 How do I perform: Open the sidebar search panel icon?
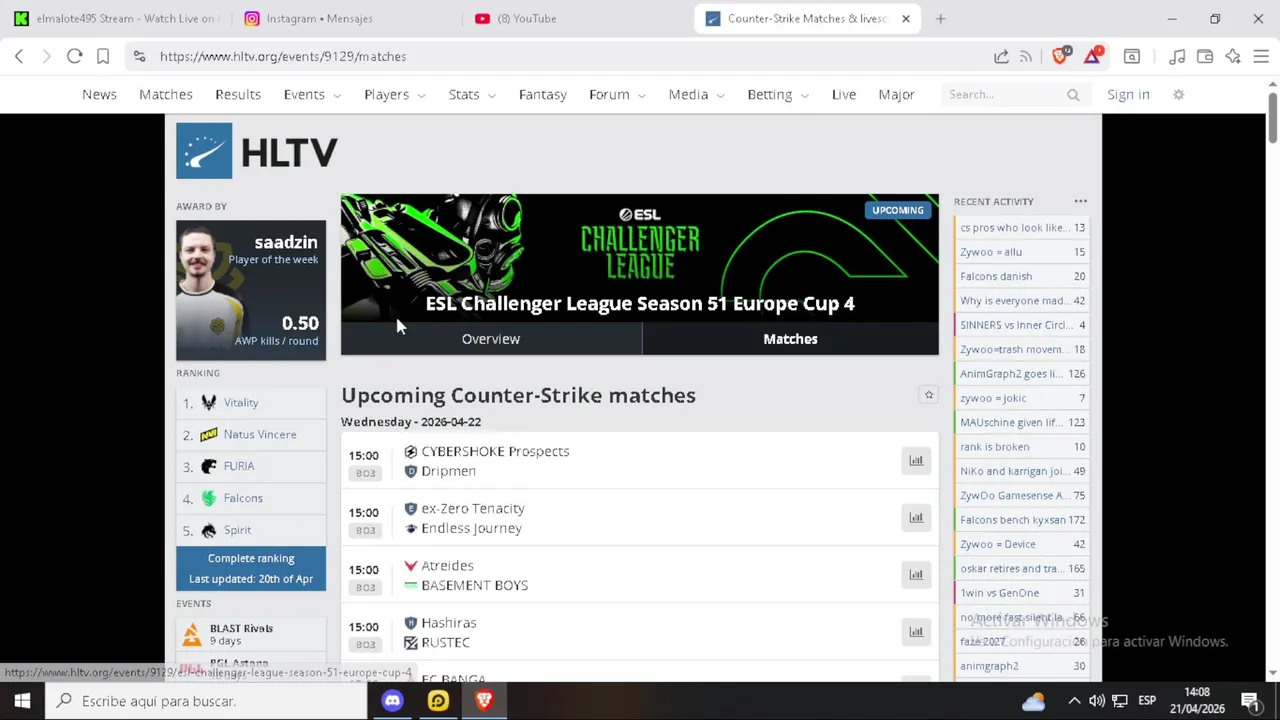[1132, 57]
